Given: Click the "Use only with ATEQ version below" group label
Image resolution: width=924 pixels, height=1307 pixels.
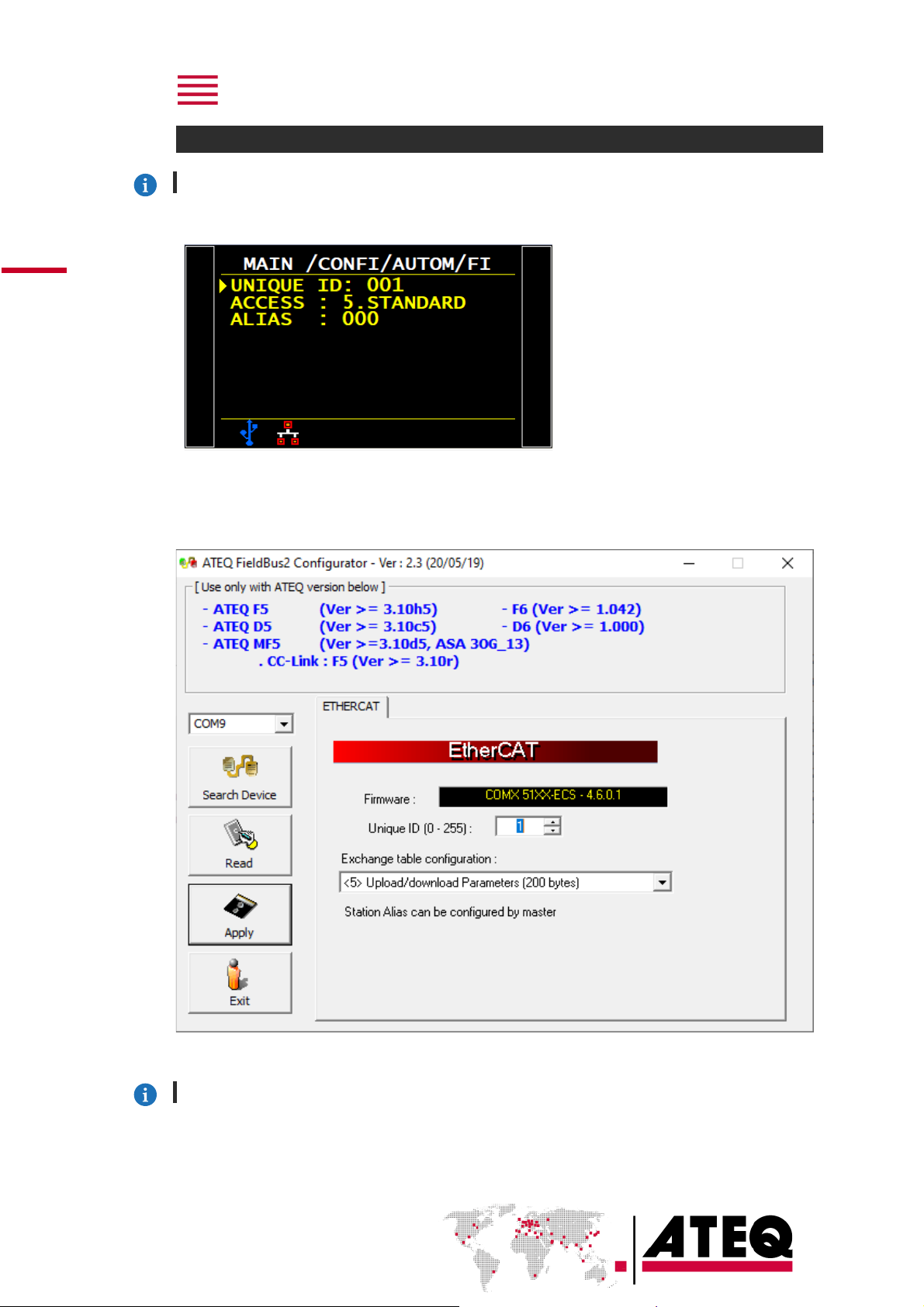Looking at the screenshot, I should (290, 587).
